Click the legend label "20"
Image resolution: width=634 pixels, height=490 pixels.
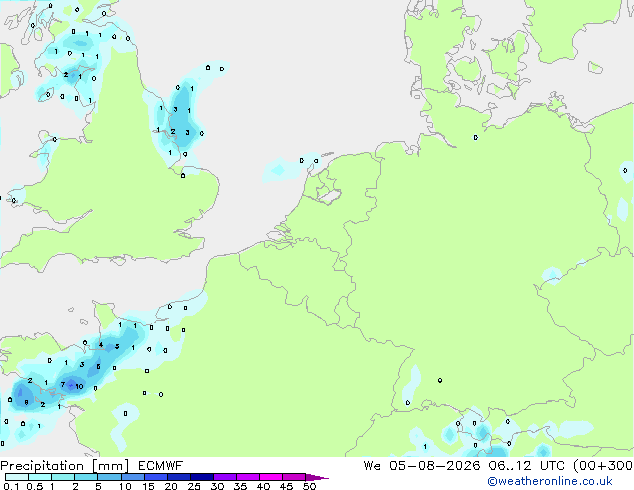click(x=171, y=486)
